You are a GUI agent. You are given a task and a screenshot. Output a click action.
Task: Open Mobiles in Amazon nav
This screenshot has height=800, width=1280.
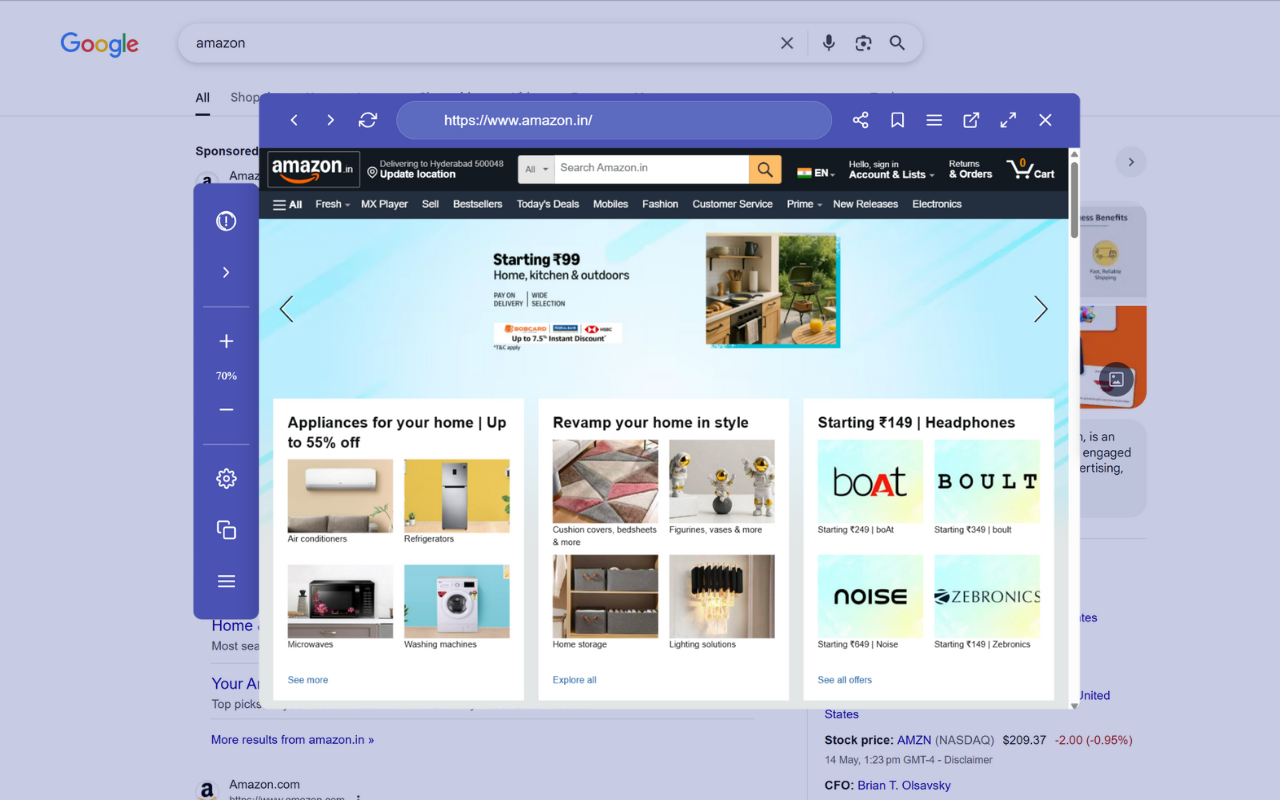(x=610, y=204)
